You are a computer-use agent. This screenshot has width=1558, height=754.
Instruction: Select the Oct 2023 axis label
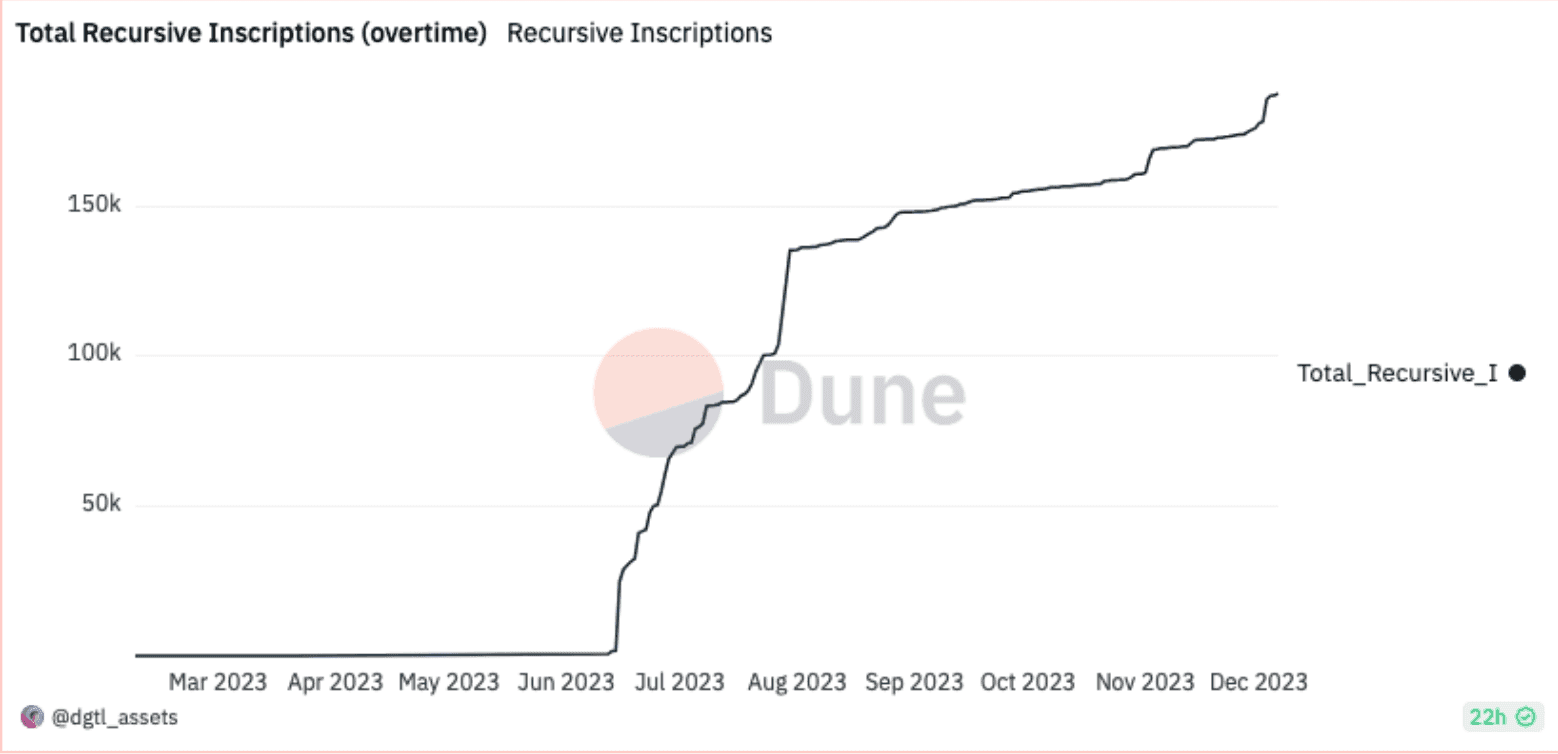click(x=1028, y=682)
